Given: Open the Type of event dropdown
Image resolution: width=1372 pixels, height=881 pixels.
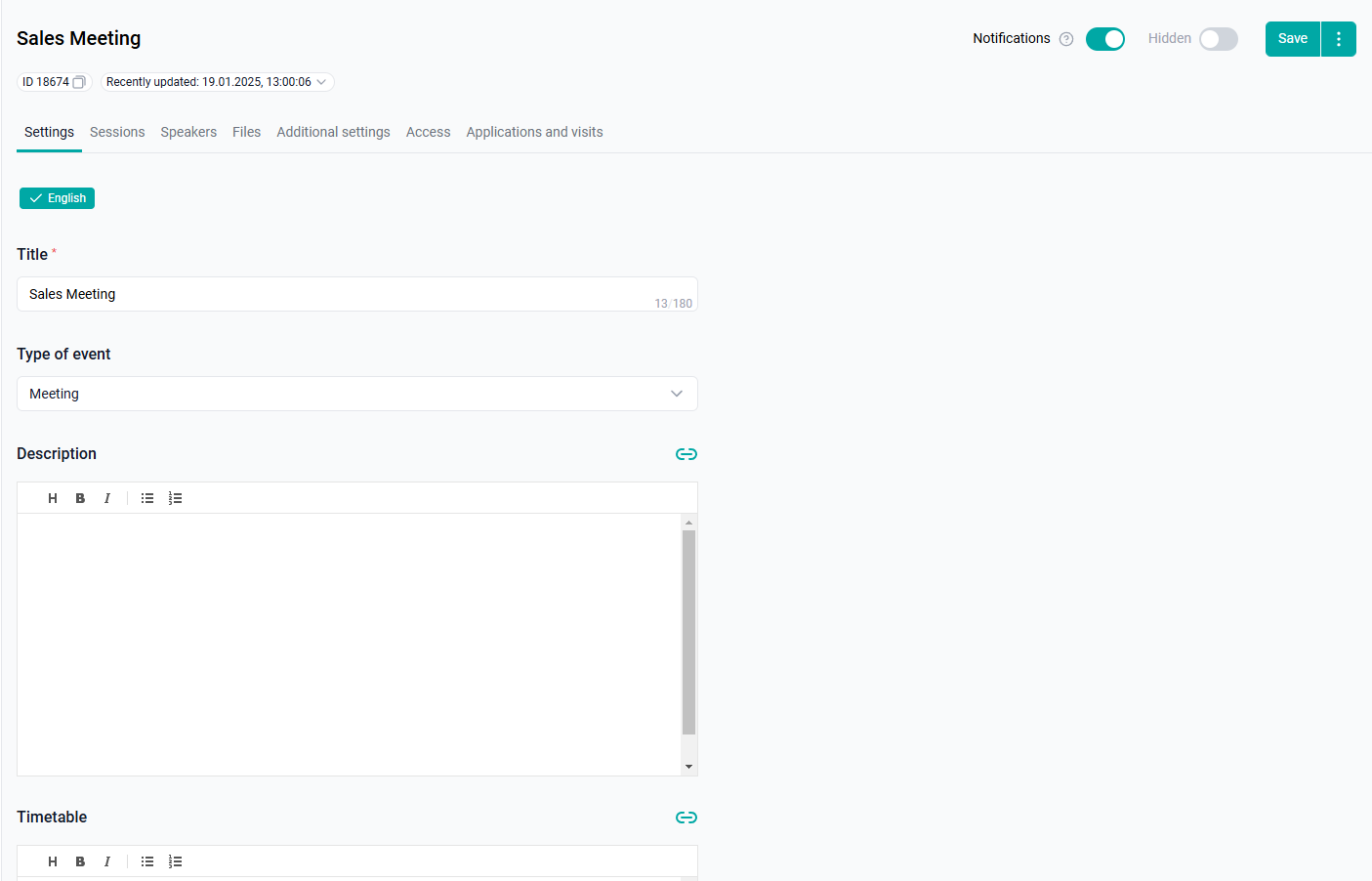Looking at the screenshot, I should [357, 394].
